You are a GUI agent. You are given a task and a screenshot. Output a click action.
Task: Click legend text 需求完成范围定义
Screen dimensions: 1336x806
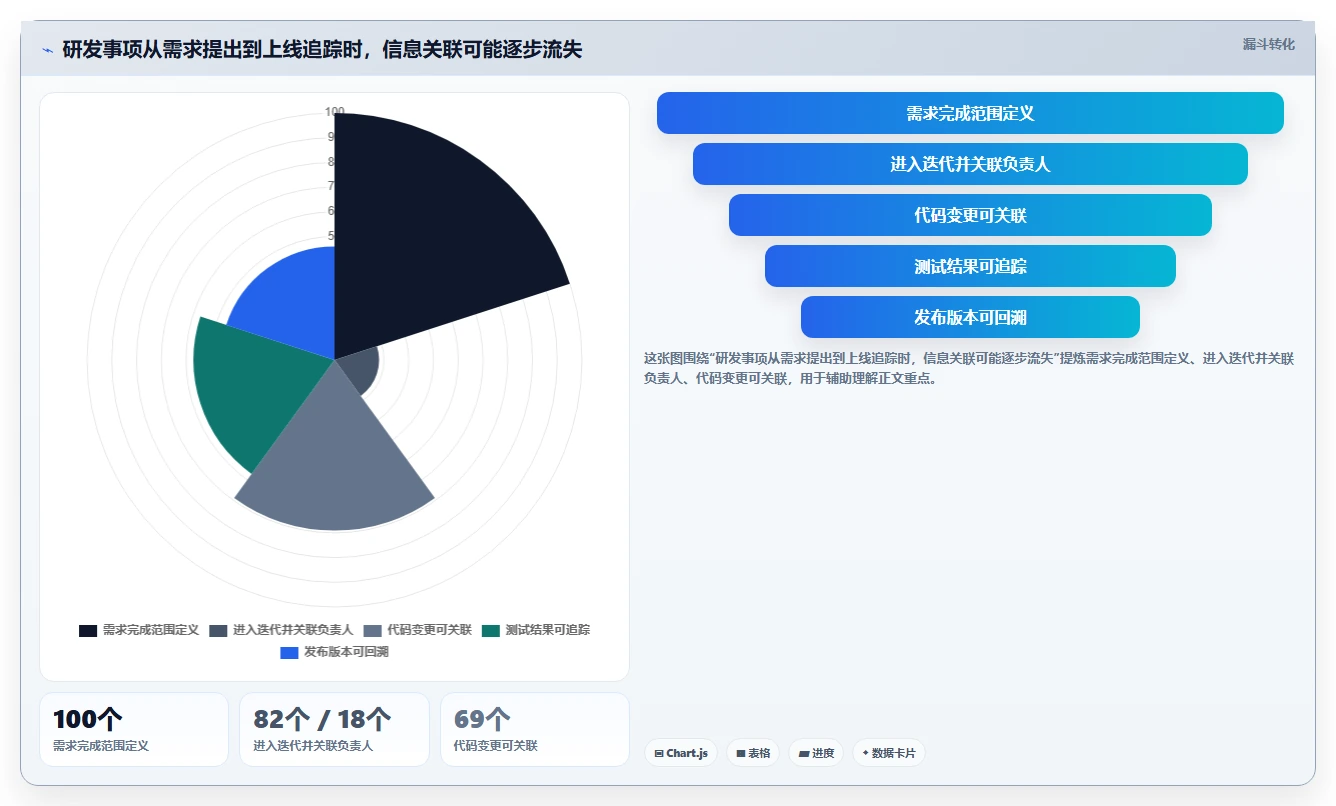tap(151, 631)
